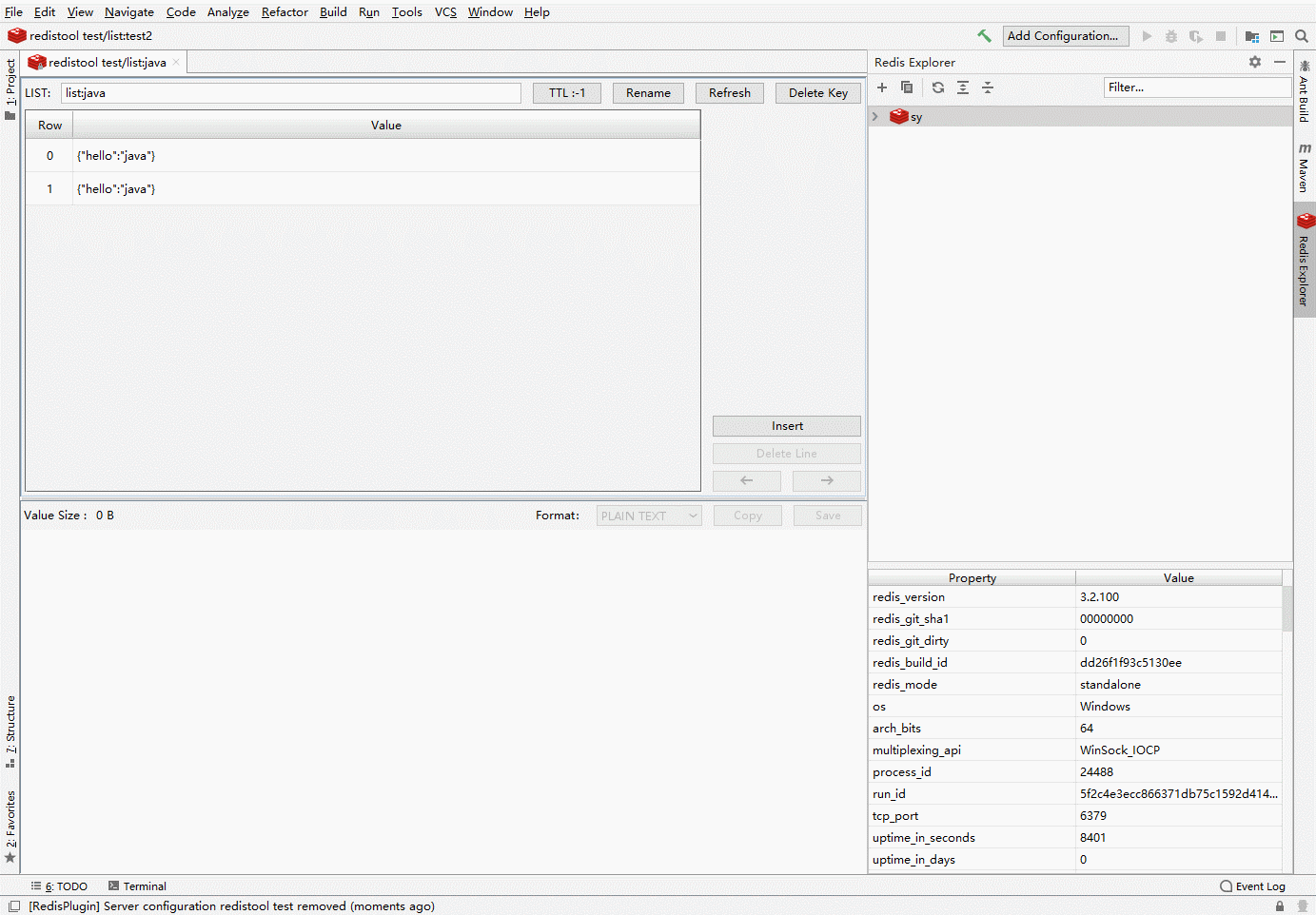Click the Stop square icon in toolbar

click(1221, 36)
